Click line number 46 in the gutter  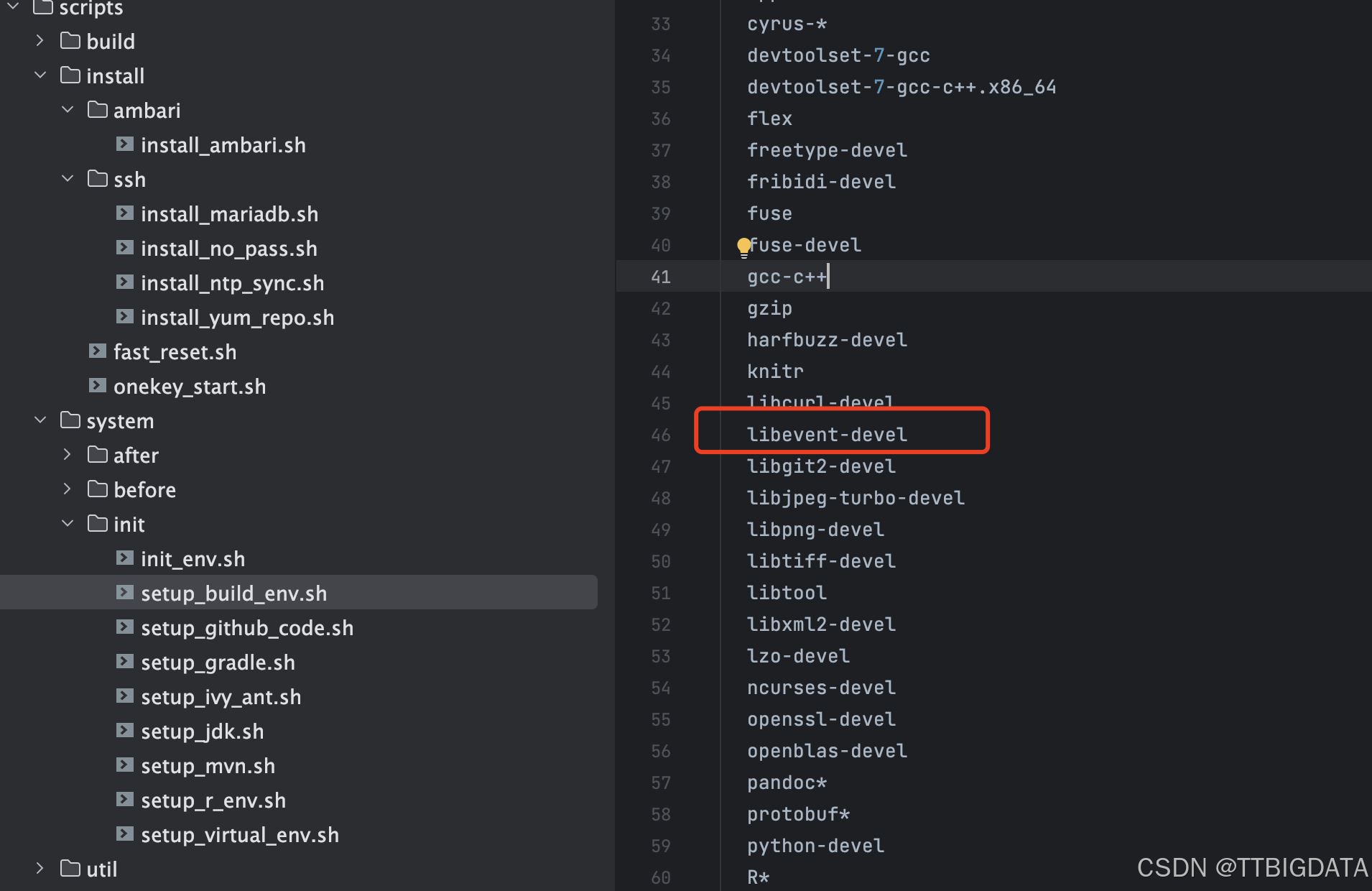[661, 435]
